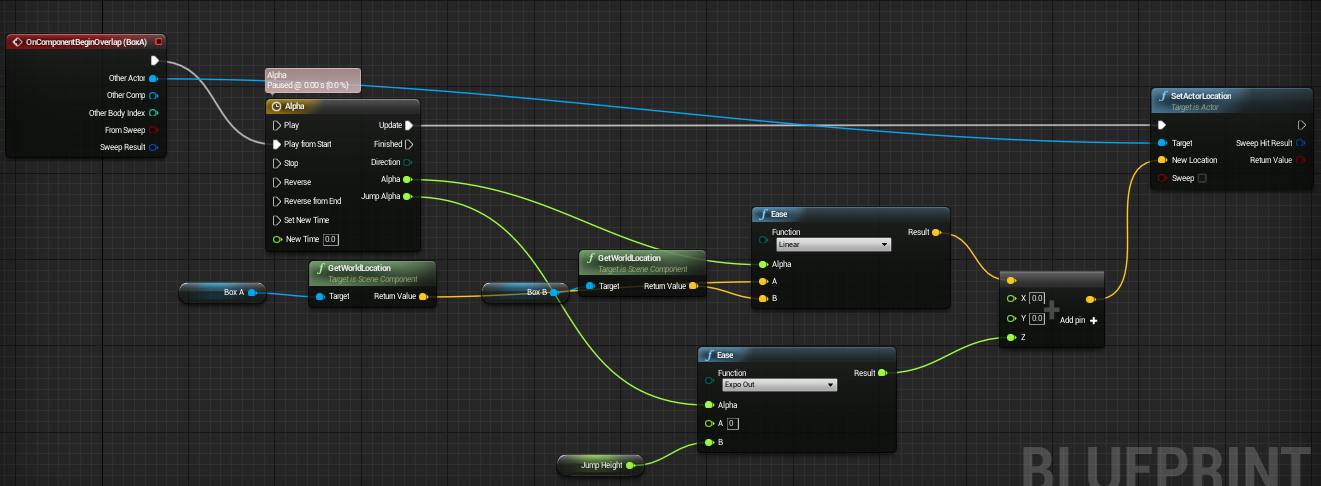Click the timeline Play input pin

pos(277,126)
